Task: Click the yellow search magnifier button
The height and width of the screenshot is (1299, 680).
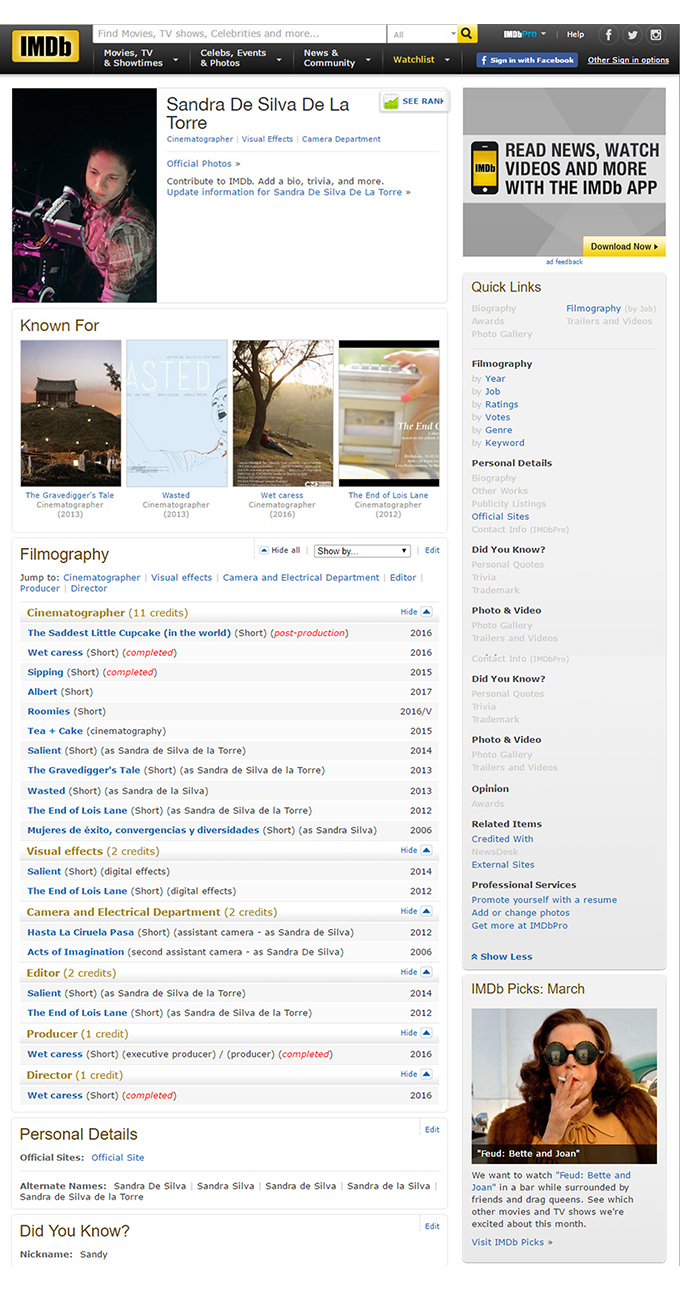Action: pyautogui.click(x=468, y=34)
